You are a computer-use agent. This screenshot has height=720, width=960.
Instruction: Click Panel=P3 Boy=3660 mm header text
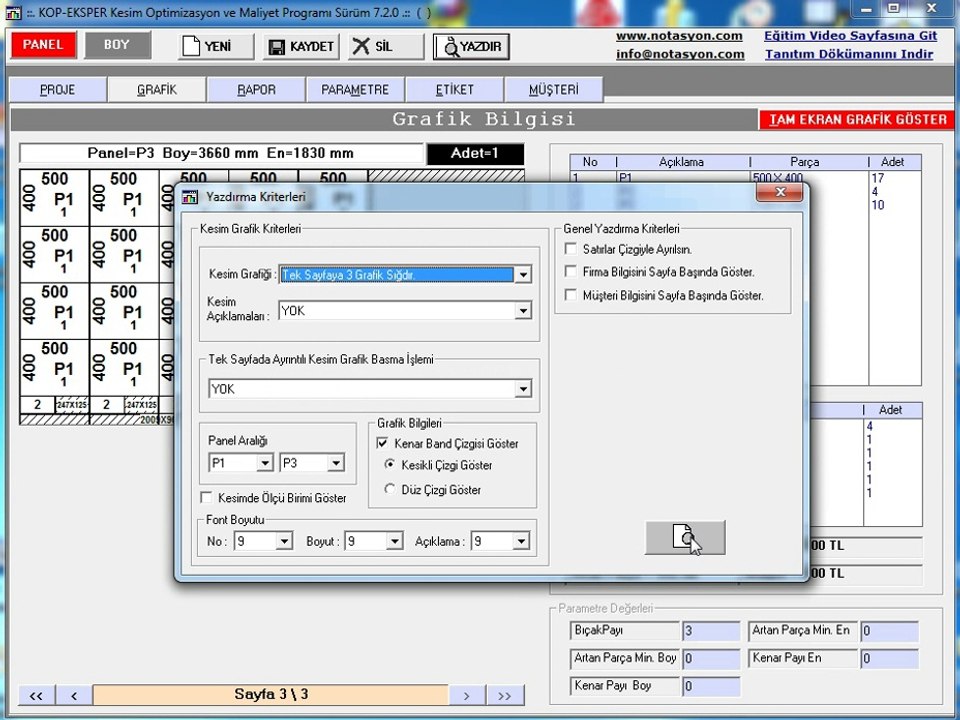(220, 153)
